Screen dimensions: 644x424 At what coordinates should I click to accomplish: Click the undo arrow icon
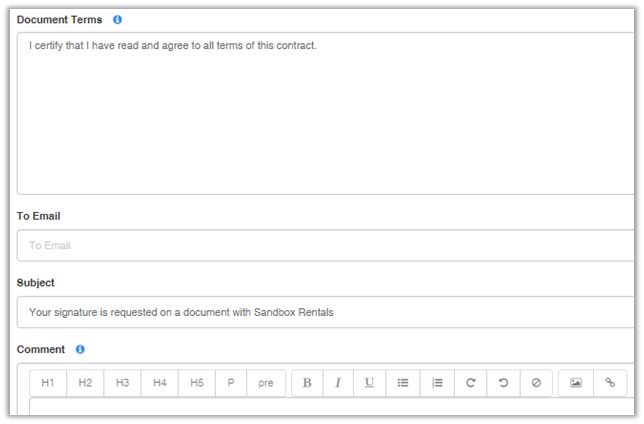pyautogui.click(x=503, y=383)
